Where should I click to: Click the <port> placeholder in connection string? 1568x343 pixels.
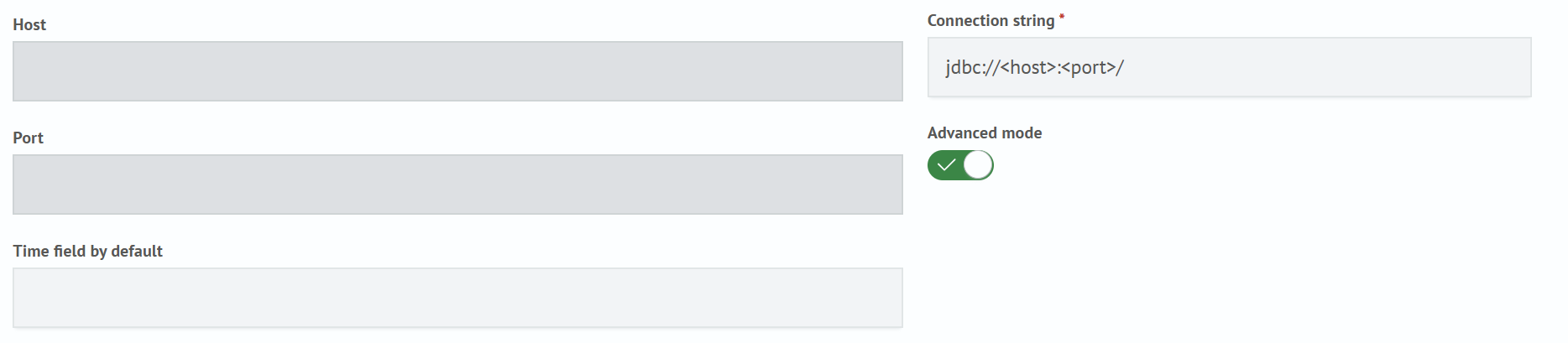point(1089,68)
